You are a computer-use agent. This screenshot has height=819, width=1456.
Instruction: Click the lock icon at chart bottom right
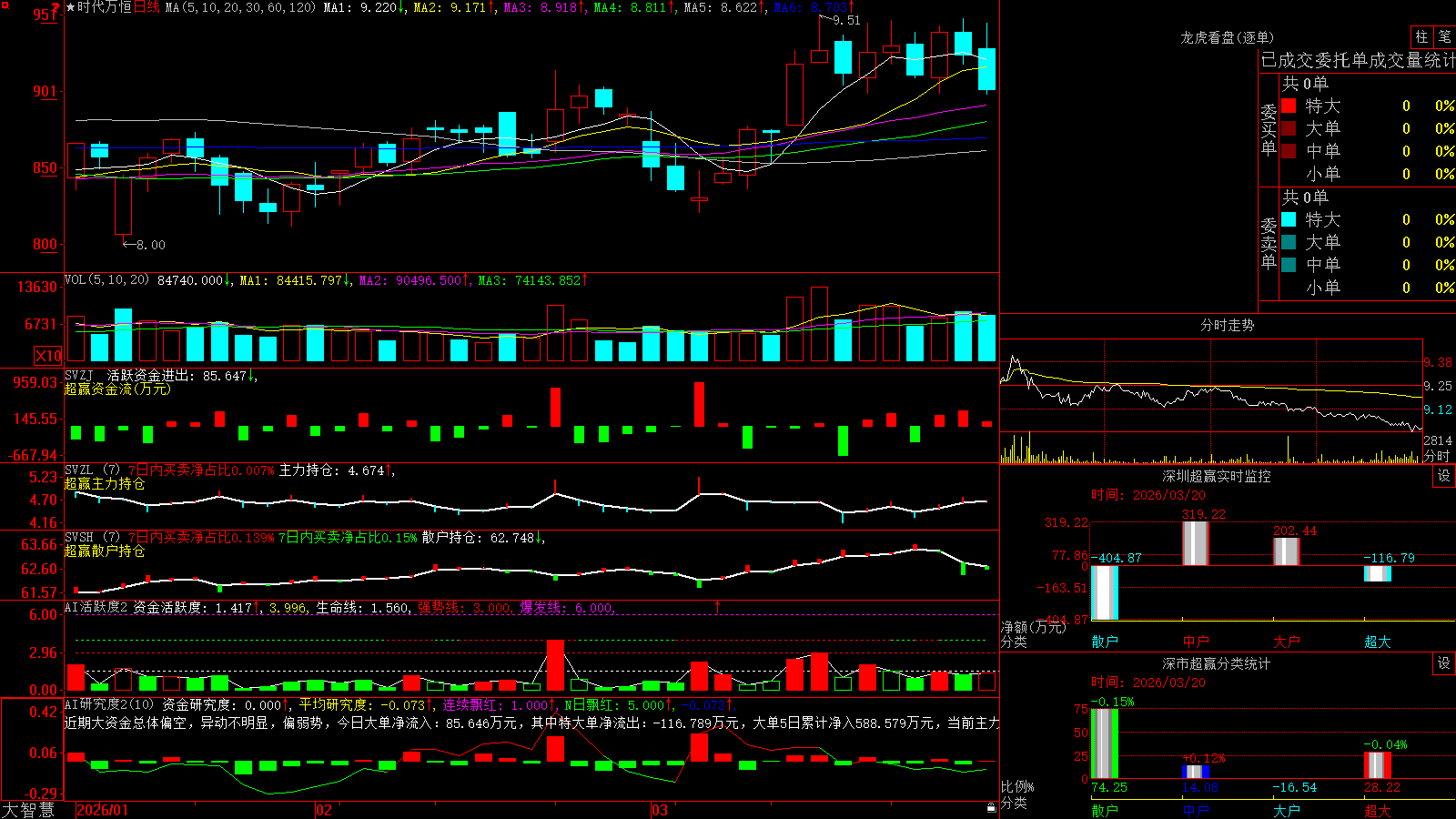coord(991,807)
